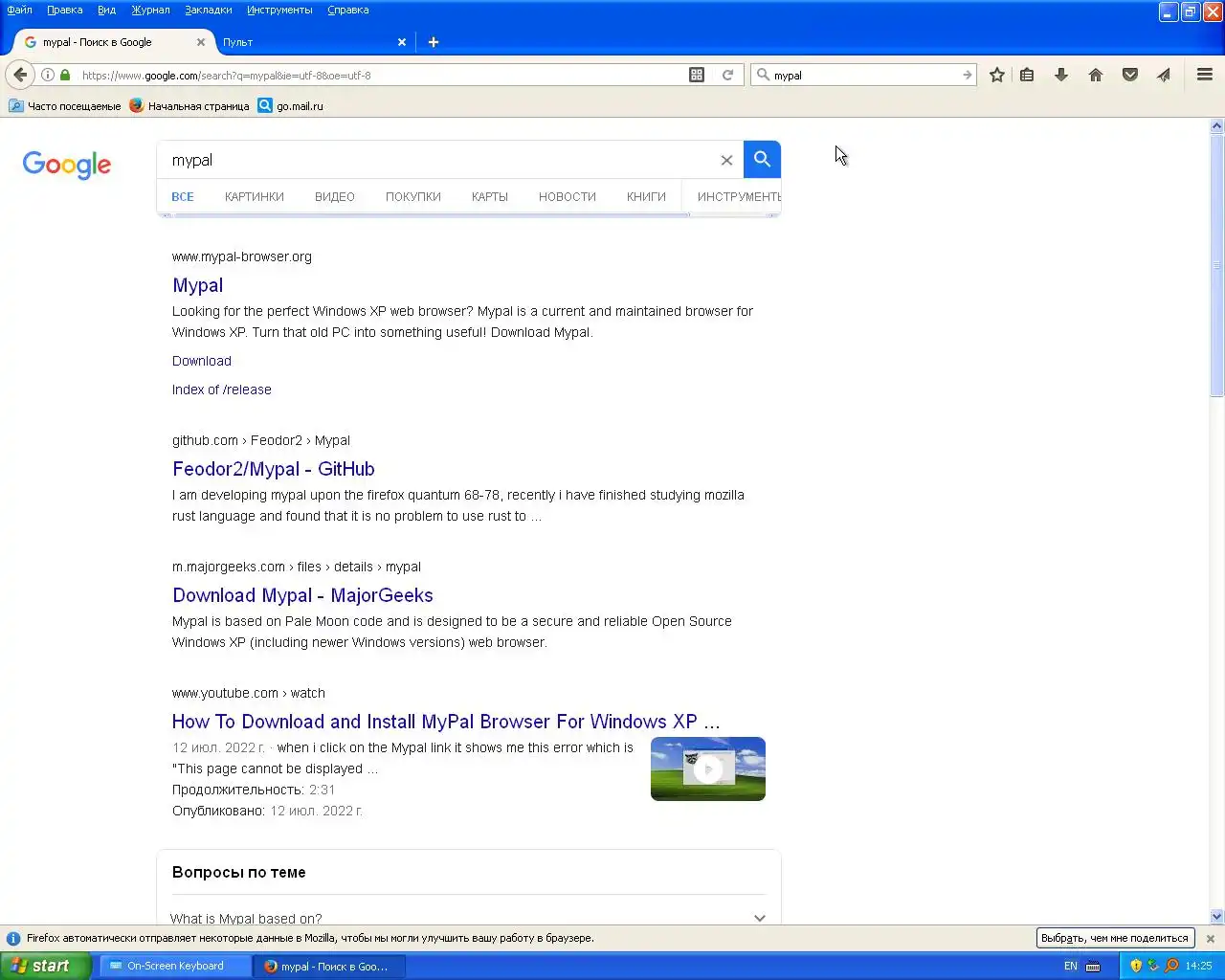Click the green padlock security icon
Screen dimensions: 1225x980
click(65, 75)
